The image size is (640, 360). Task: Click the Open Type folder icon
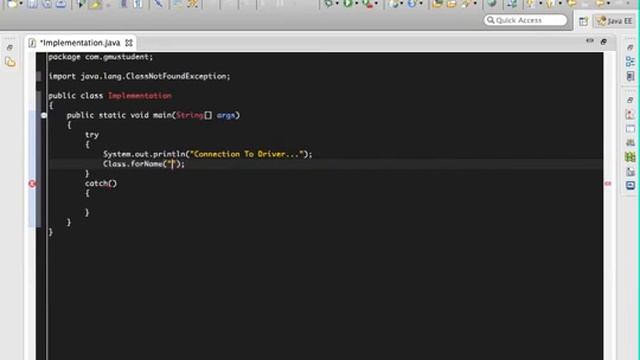(437, 4)
